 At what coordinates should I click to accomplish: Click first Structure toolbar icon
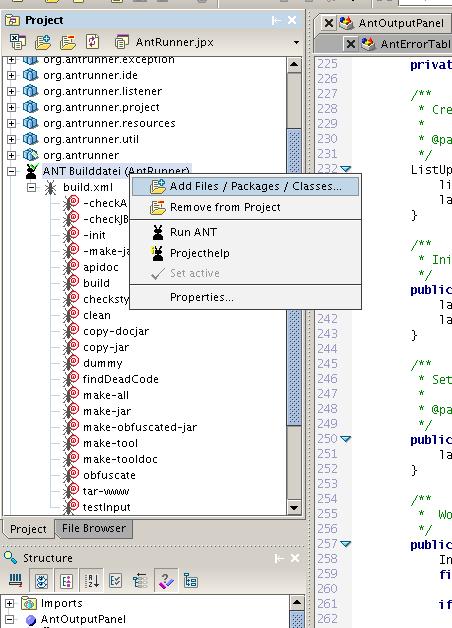pos(15,580)
